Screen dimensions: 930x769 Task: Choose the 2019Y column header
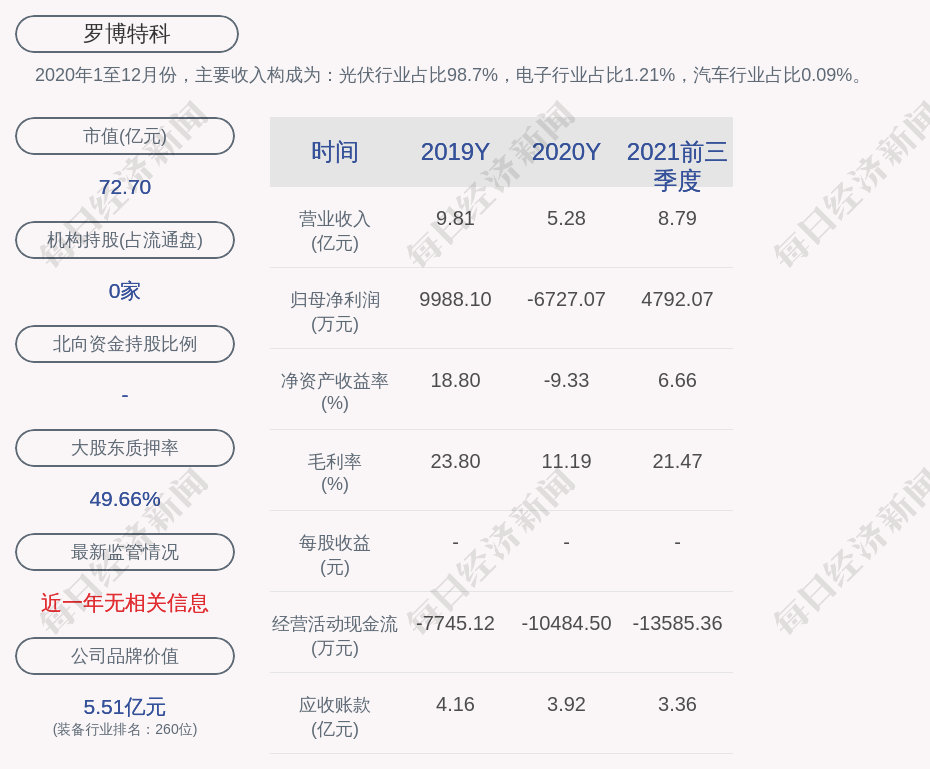coord(455,152)
